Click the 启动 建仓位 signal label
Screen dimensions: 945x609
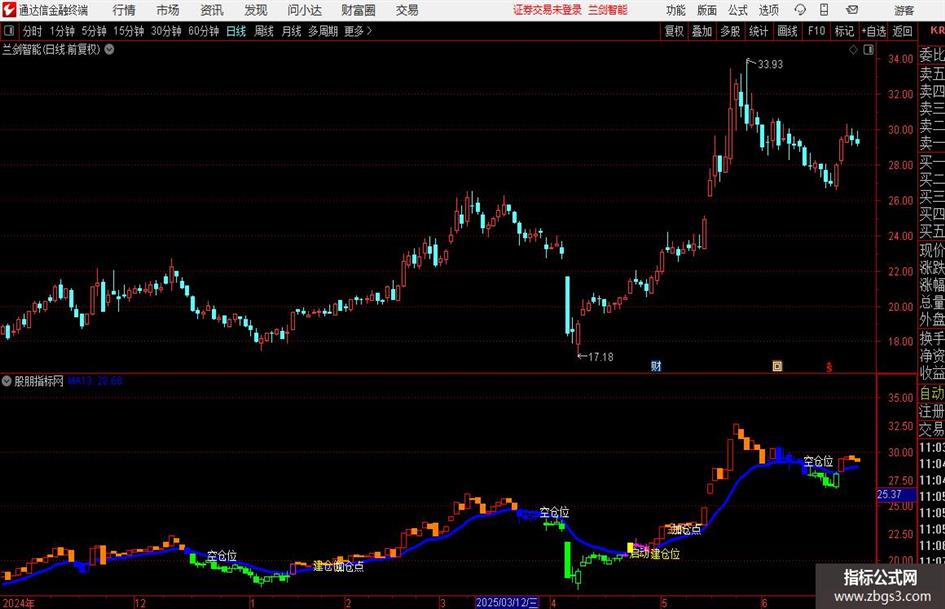pos(655,554)
